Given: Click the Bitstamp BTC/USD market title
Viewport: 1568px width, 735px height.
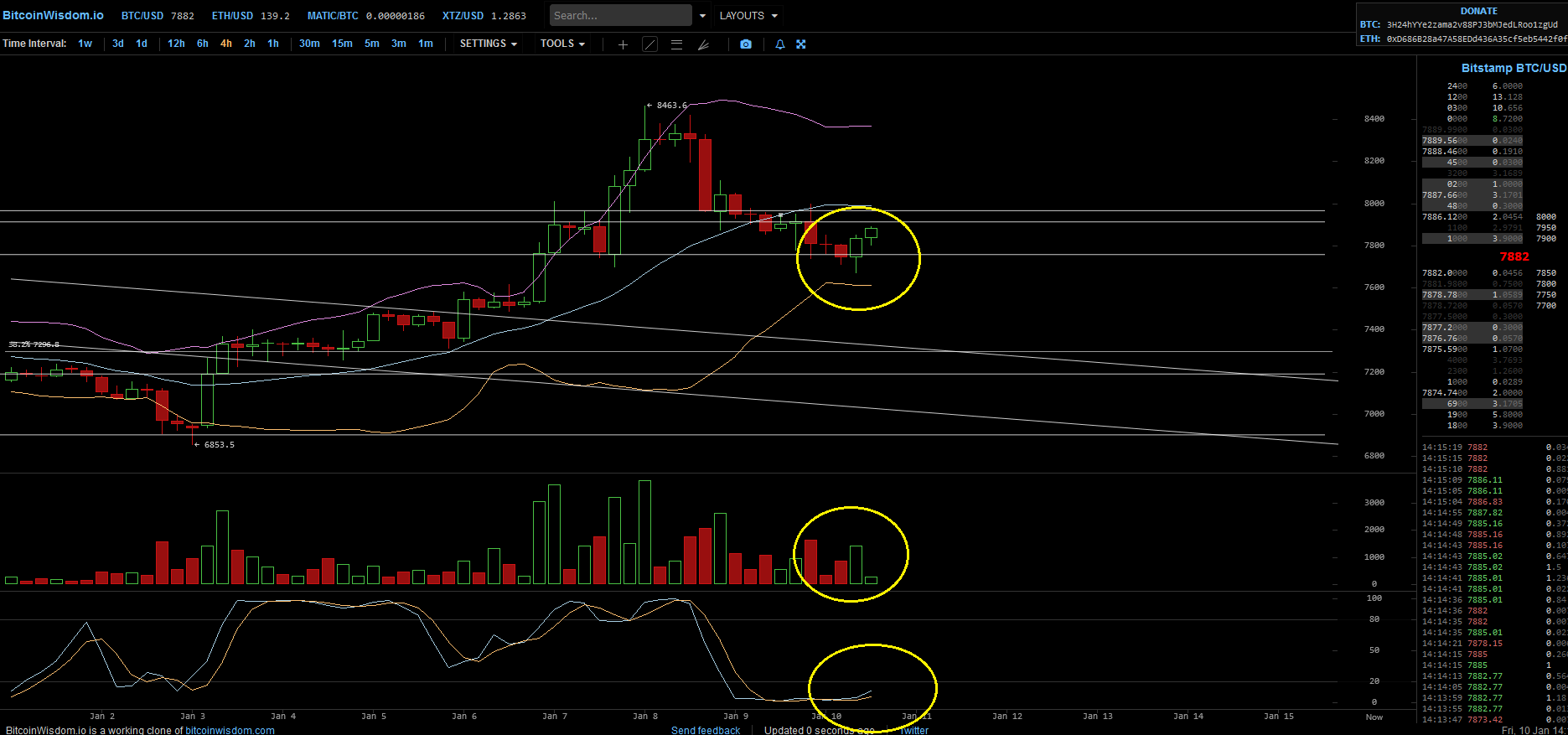Looking at the screenshot, I should coord(1514,68).
